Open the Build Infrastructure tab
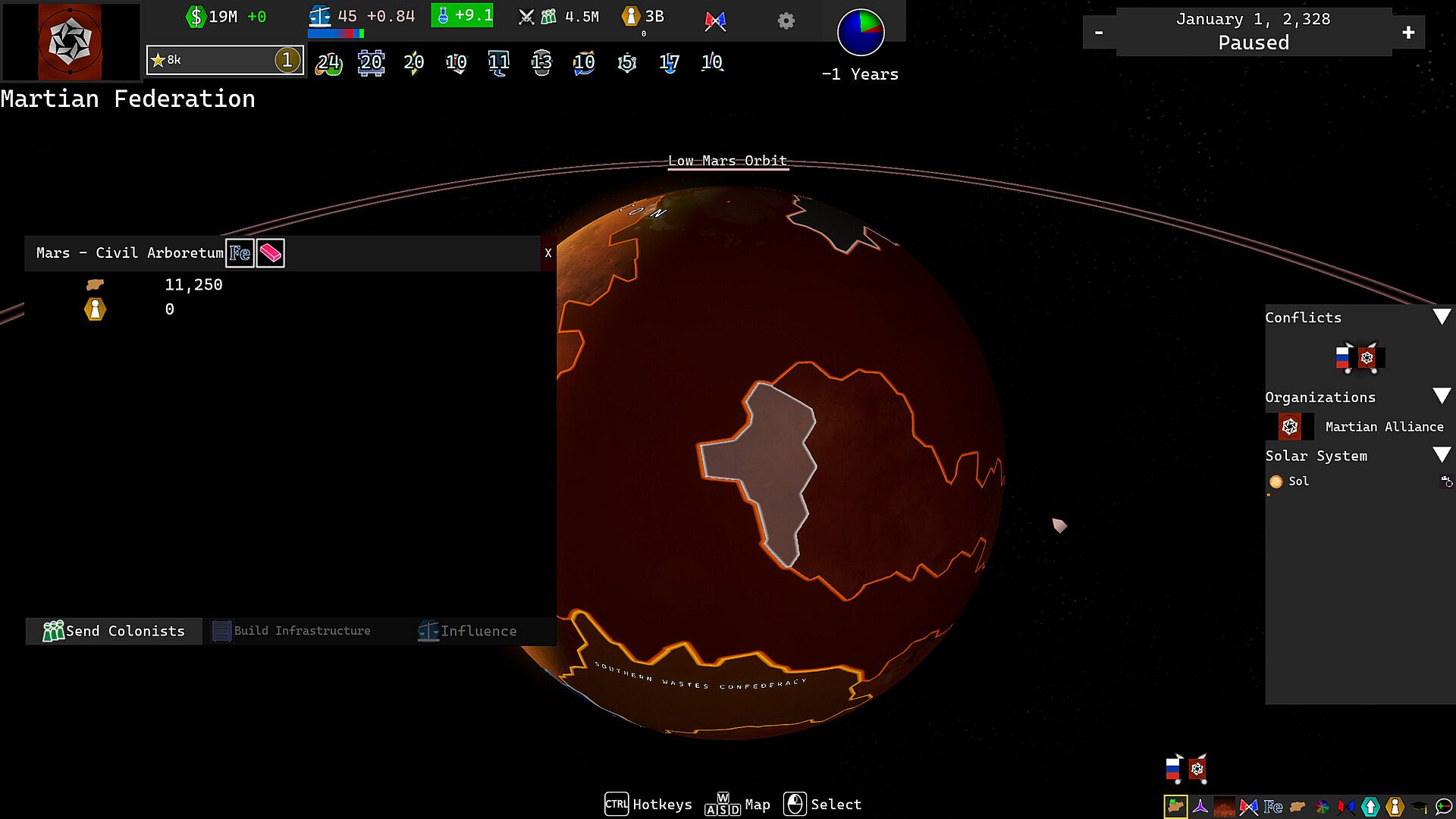The width and height of the screenshot is (1456, 819). pos(292,631)
